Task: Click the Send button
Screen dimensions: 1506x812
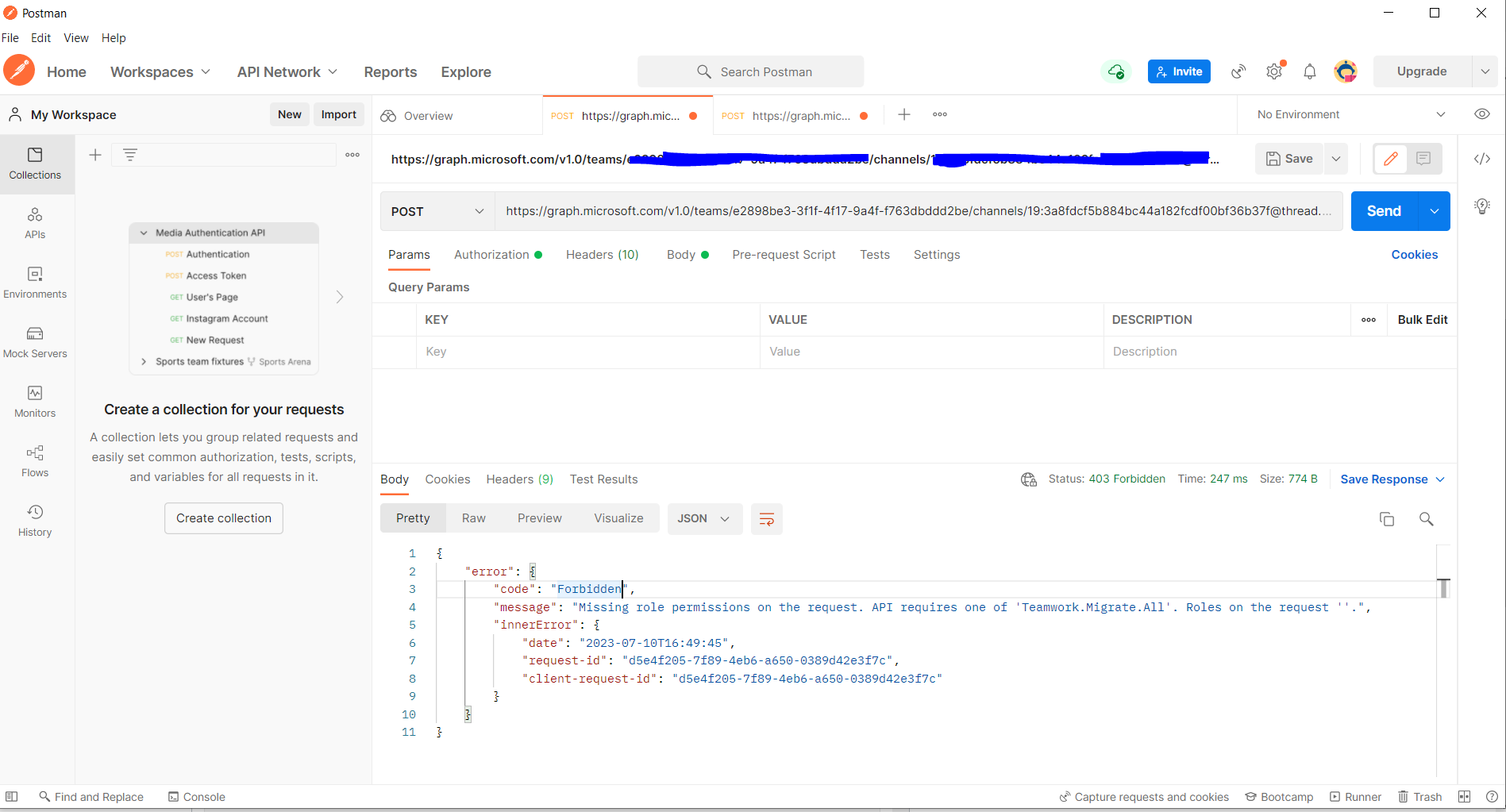Action: click(1383, 211)
